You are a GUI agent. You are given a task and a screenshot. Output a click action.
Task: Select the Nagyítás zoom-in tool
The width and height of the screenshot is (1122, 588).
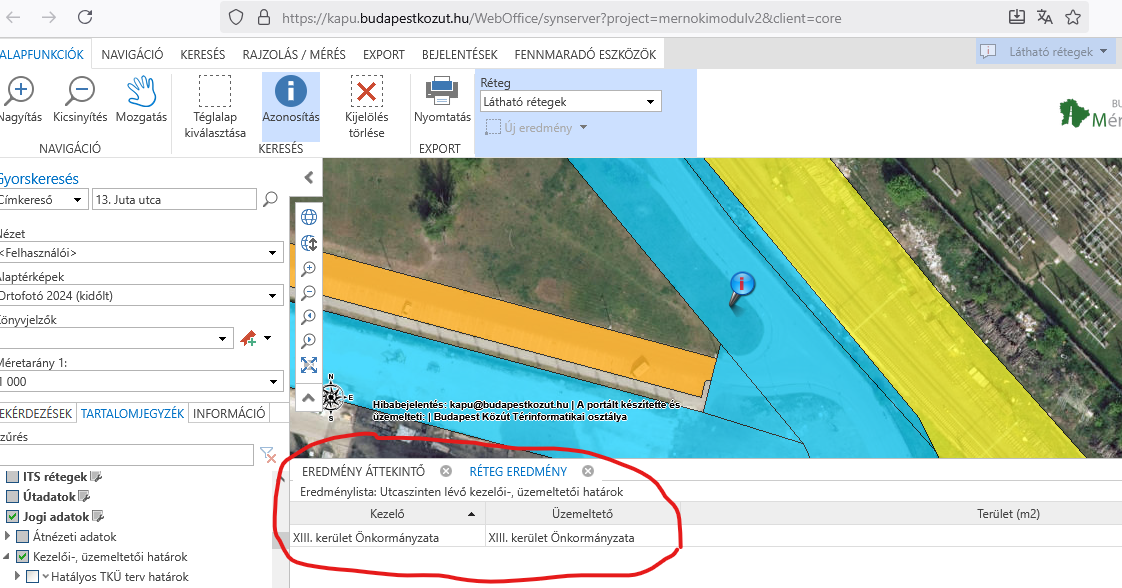[18, 92]
